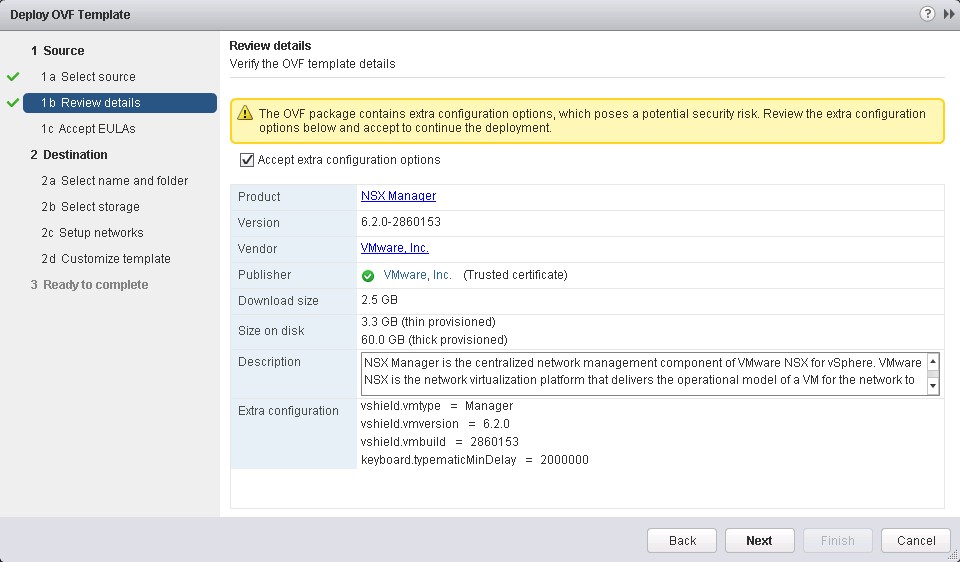Click the yellow warning triangle icon
The image size is (960, 562).
(245, 114)
